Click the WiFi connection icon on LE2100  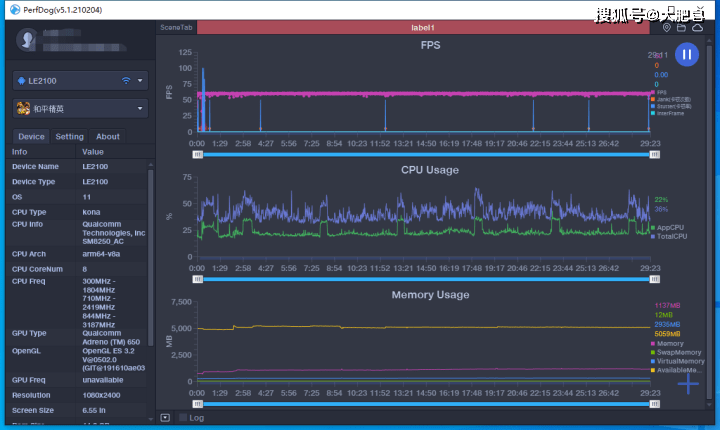(x=126, y=80)
